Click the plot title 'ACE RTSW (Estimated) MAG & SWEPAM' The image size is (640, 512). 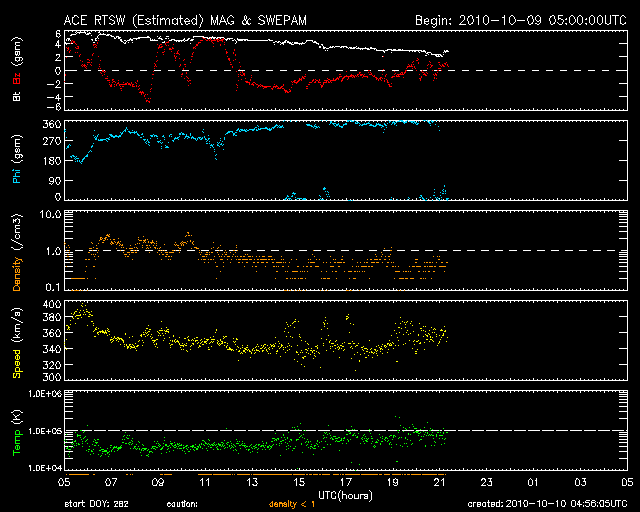click(185, 20)
